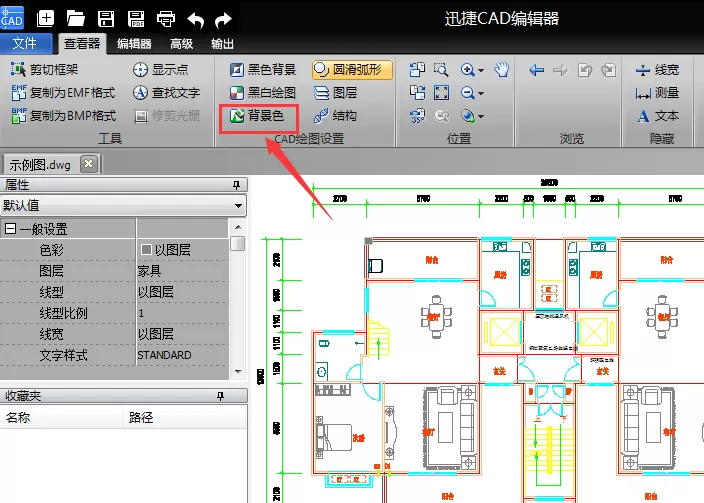Rotate view clockwise icon in 位置 group
This screenshot has height=503, width=704.
pos(417,93)
